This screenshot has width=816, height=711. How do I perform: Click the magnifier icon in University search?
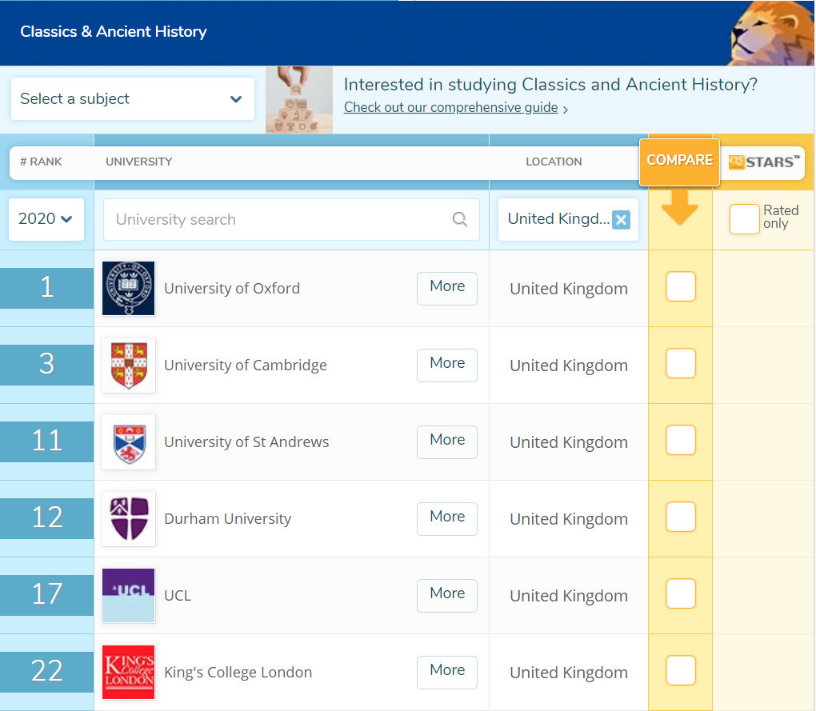pyautogui.click(x=460, y=219)
